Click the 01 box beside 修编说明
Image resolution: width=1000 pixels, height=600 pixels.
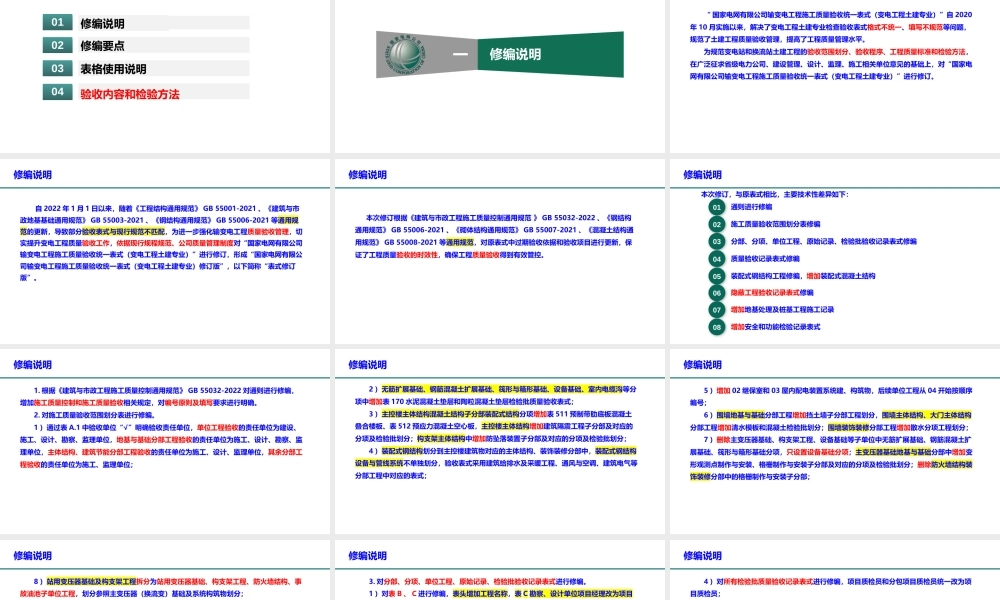pos(57,22)
